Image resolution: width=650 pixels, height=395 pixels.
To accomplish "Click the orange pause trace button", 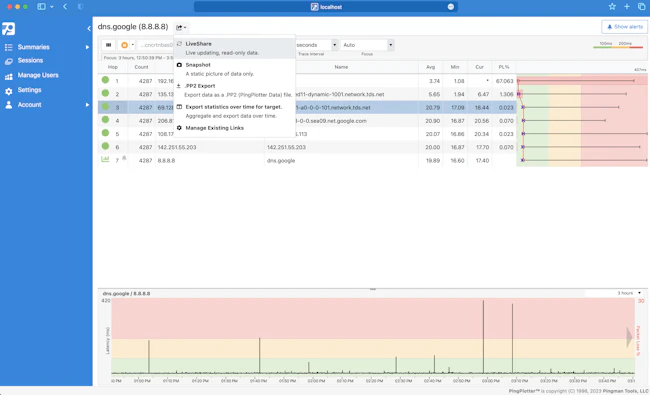I will click(x=124, y=45).
